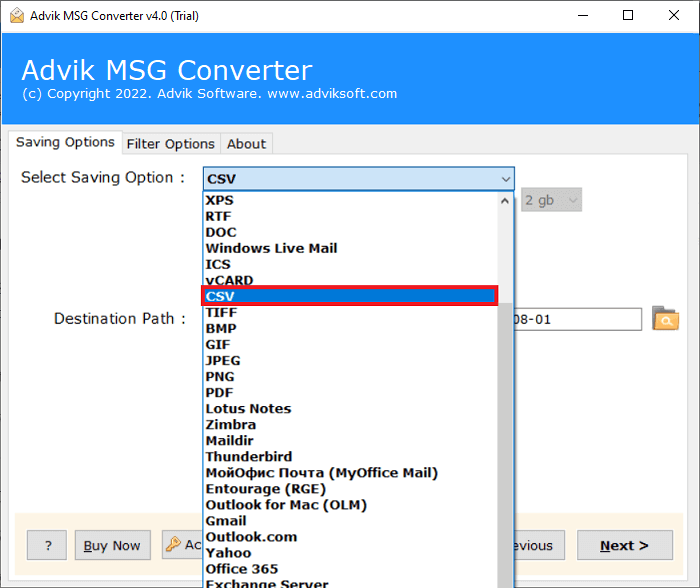
Task: Click the ? help button
Action: tap(47, 545)
